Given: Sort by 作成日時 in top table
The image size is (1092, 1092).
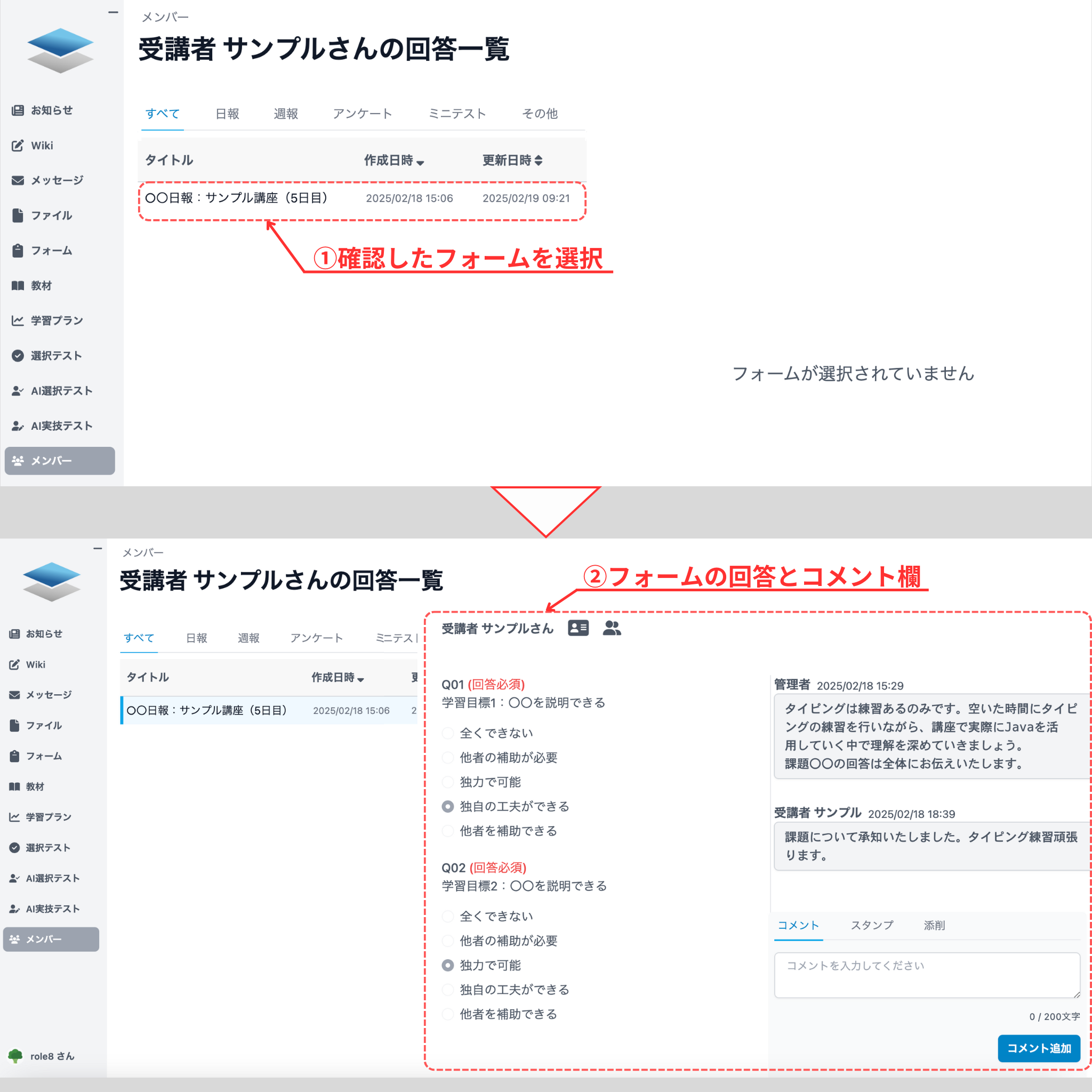Looking at the screenshot, I should coord(394,160).
